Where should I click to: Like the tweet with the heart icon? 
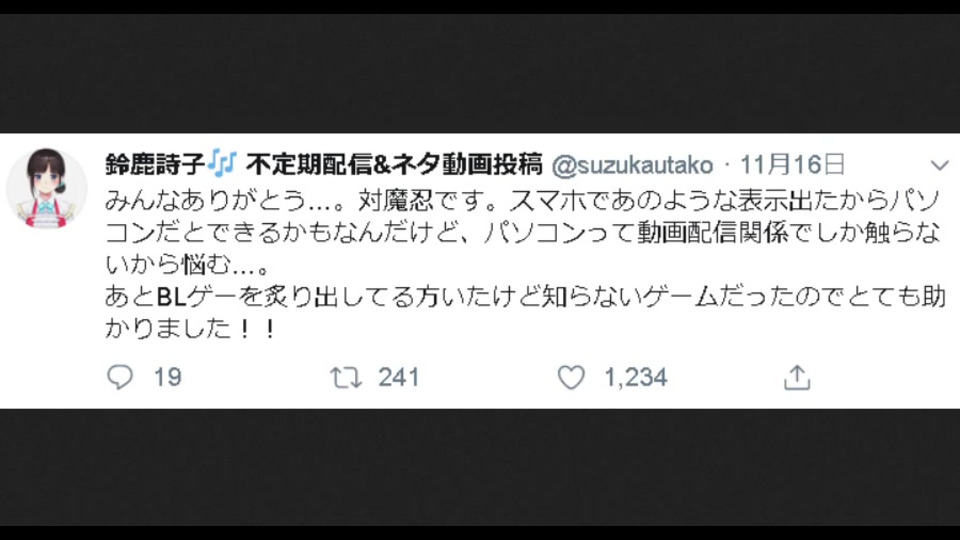571,377
